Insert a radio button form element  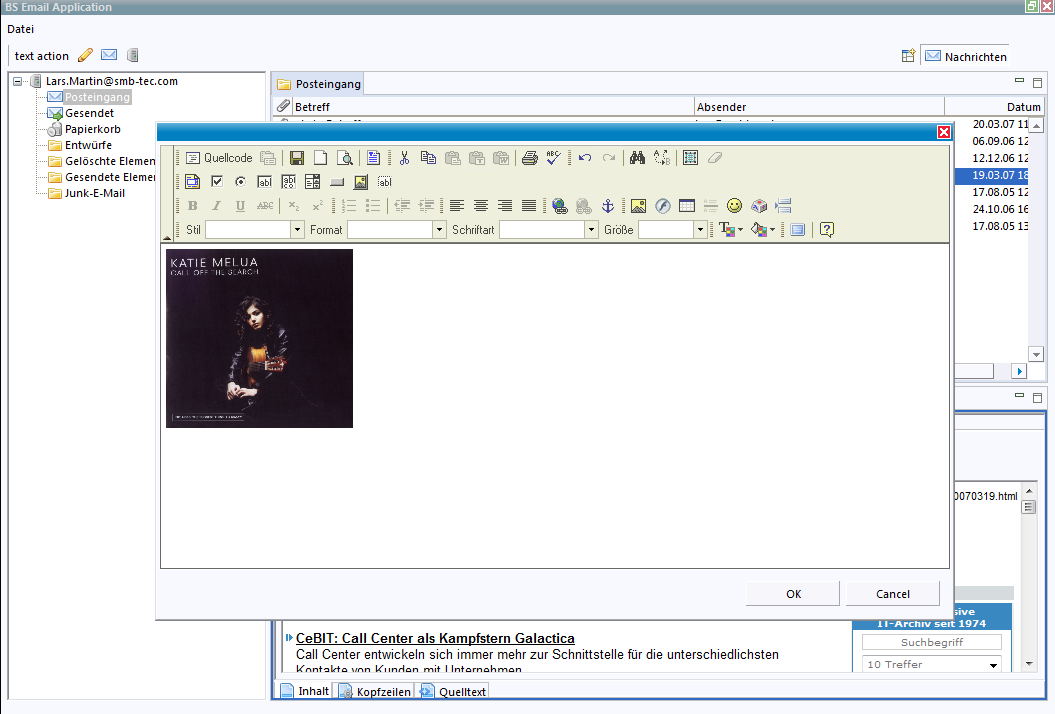[x=240, y=182]
